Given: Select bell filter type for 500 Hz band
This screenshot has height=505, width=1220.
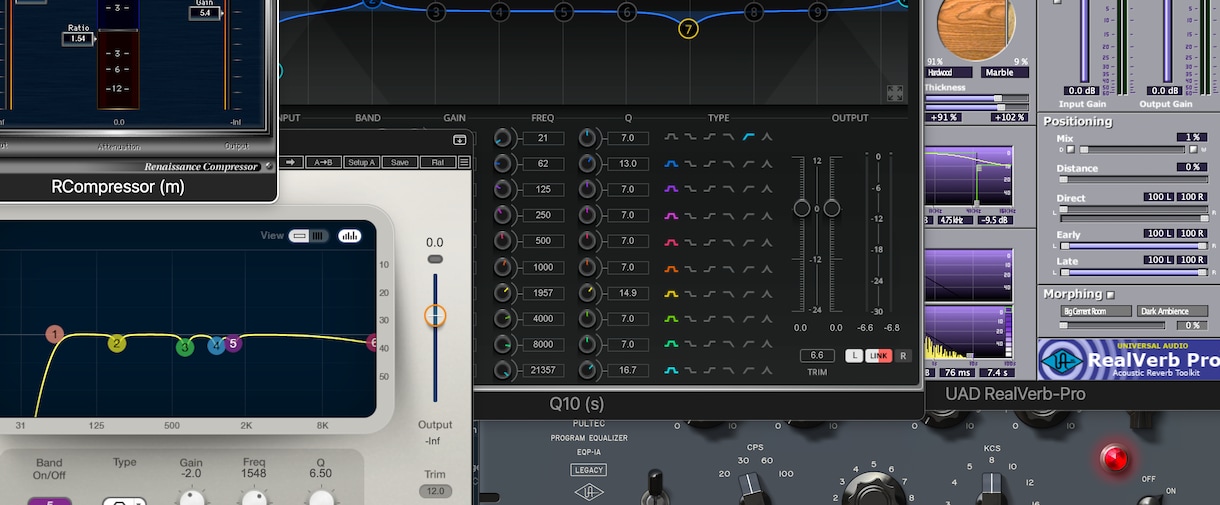Looking at the screenshot, I should [672, 241].
